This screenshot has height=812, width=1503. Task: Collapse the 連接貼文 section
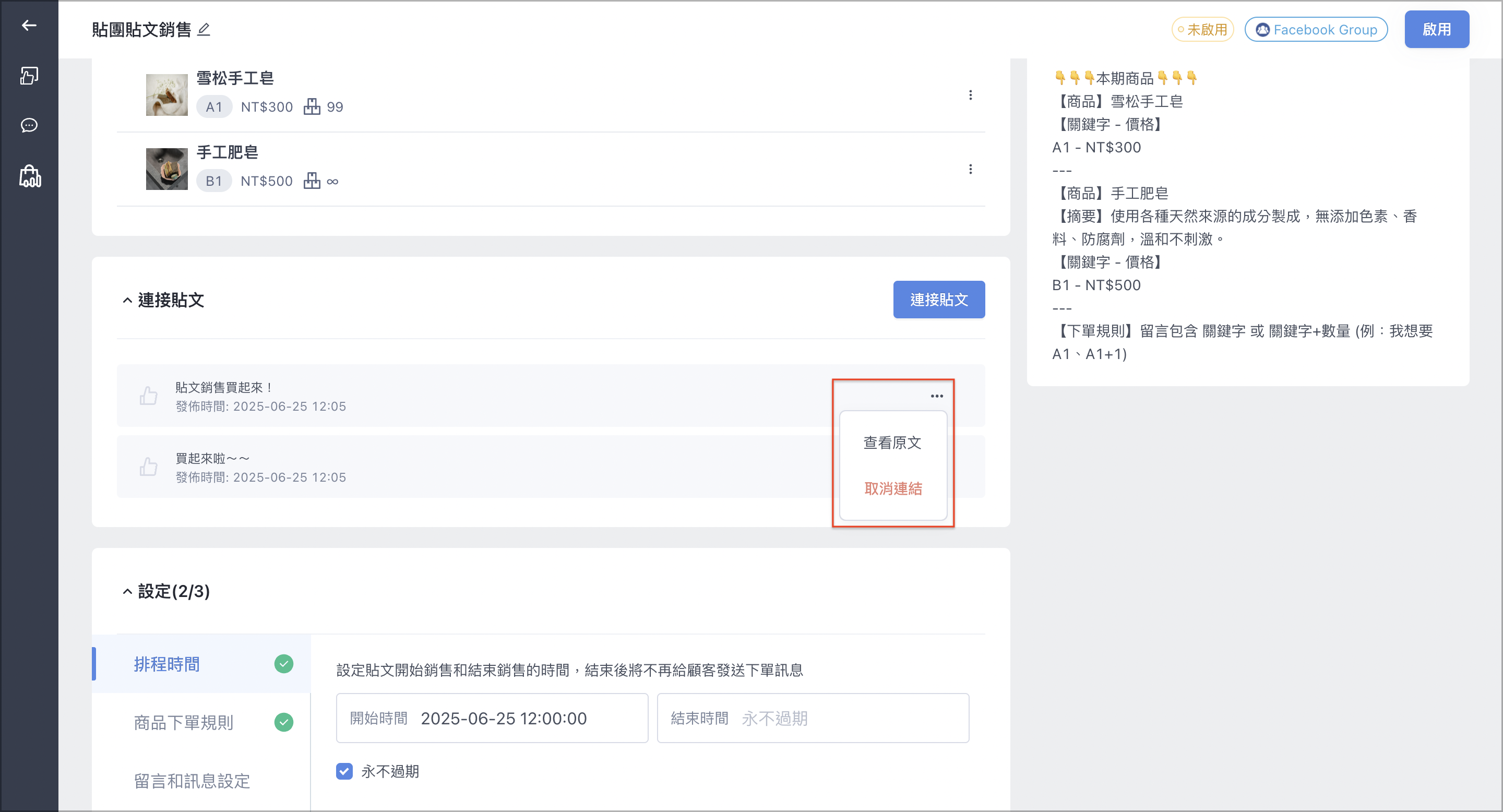tap(127, 301)
